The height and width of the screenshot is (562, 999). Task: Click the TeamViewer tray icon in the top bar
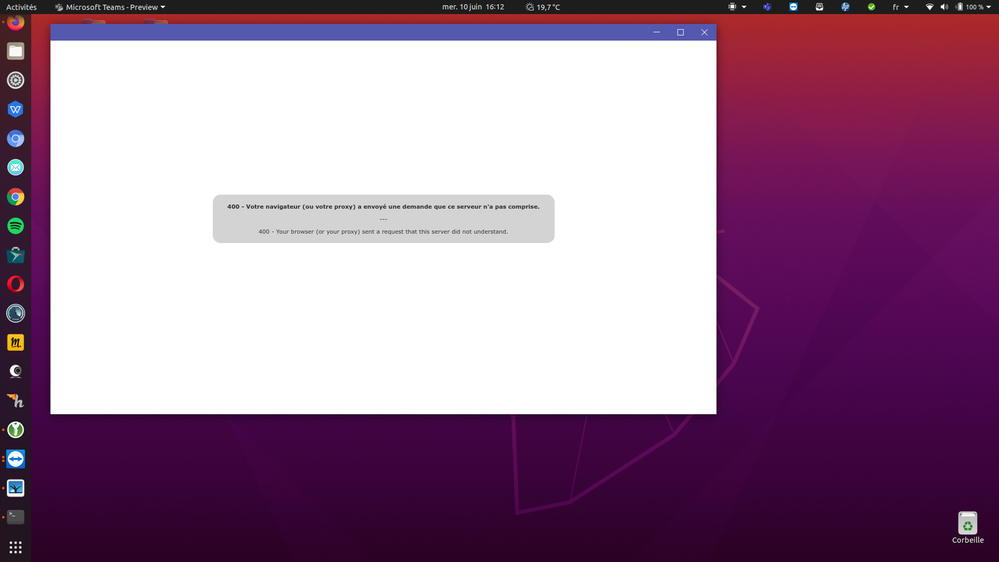click(793, 7)
